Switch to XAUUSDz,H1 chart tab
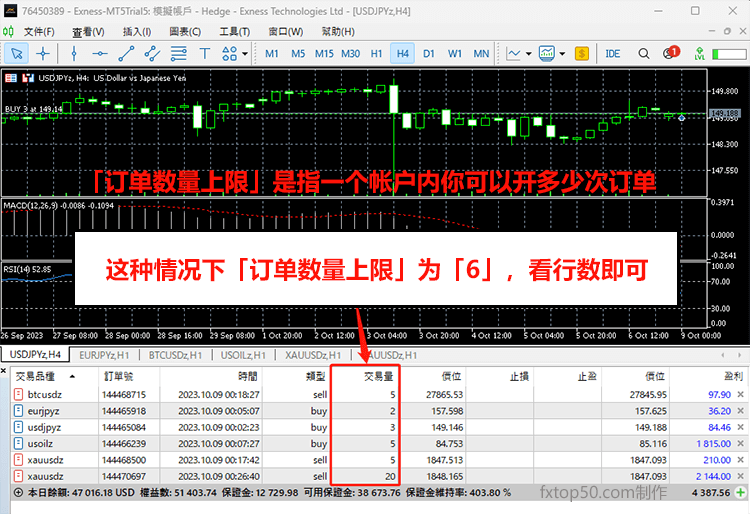Viewport: 750px width, 514px height. coord(313,355)
